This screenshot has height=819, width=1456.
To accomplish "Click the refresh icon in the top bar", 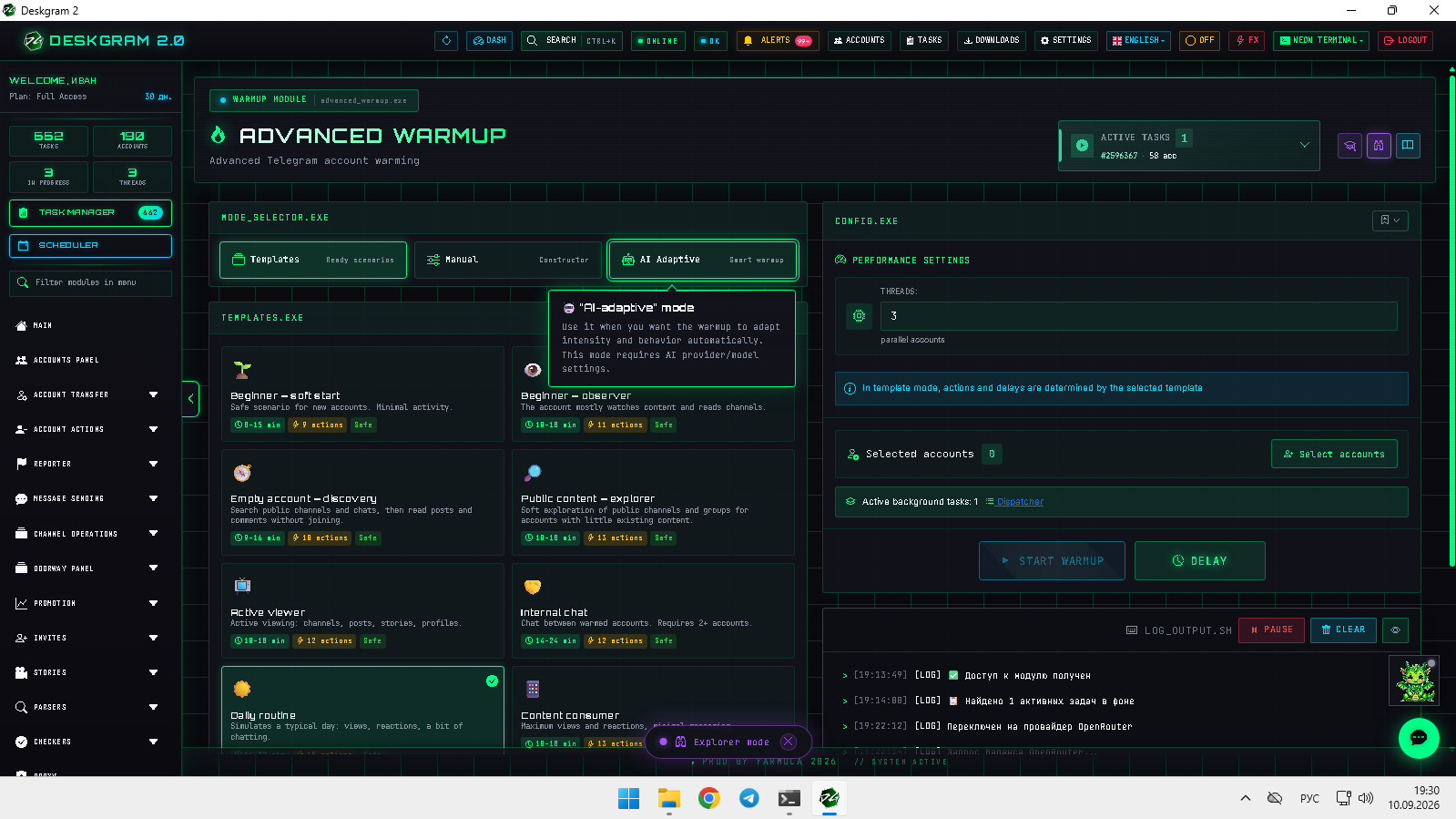I will 446,40.
